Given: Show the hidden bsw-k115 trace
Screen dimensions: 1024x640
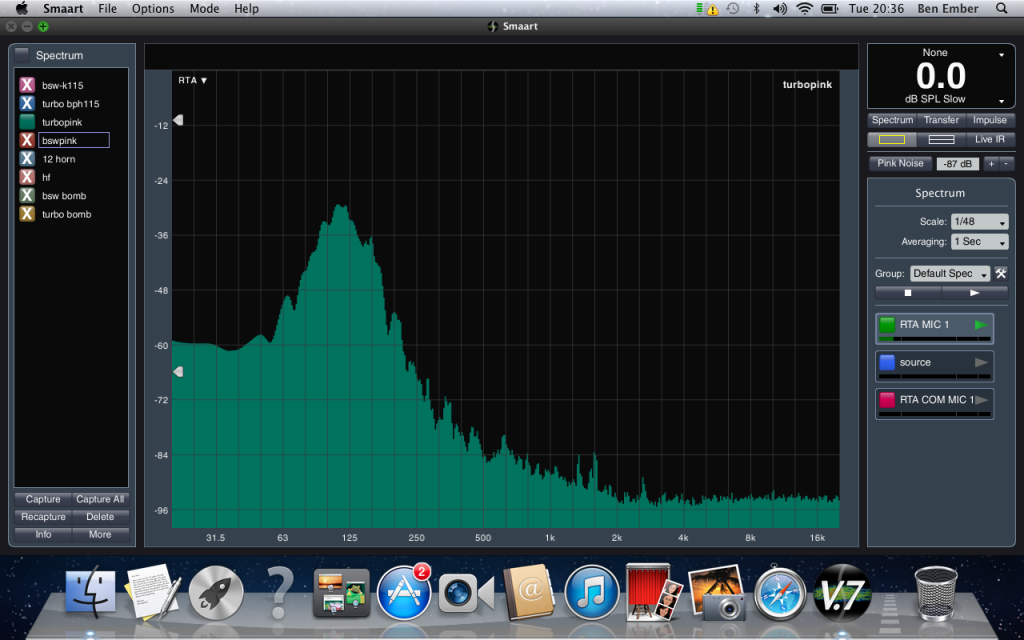Looking at the screenshot, I should tap(27, 85).
